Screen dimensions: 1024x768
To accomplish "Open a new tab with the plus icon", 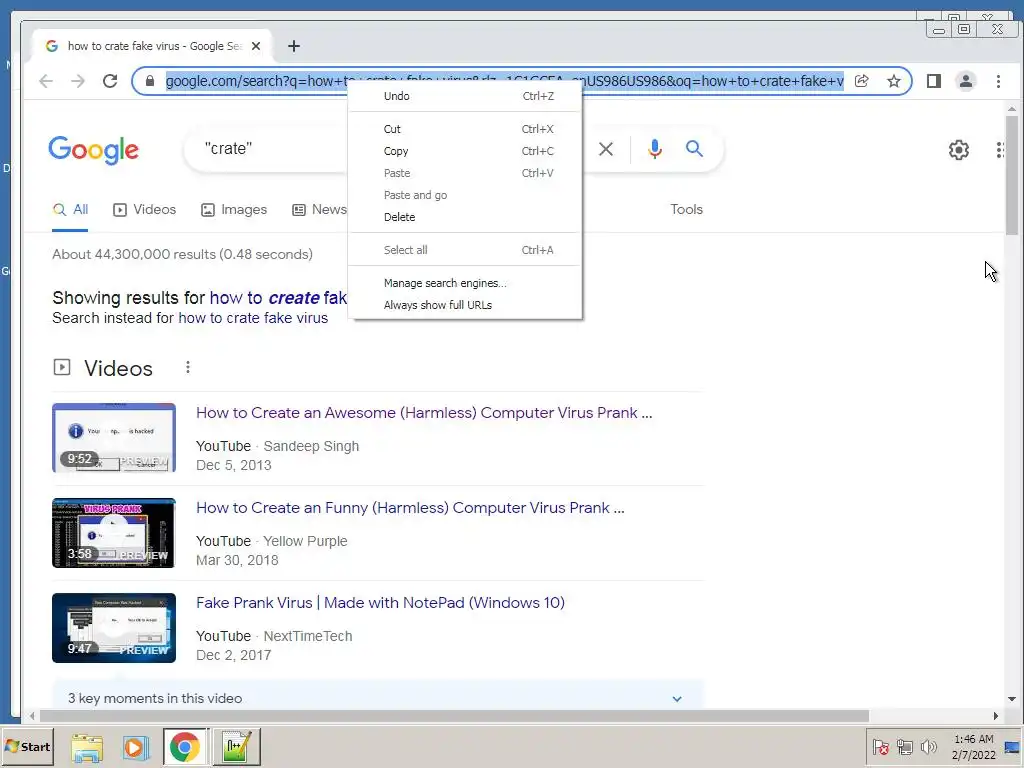I will (294, 46).
